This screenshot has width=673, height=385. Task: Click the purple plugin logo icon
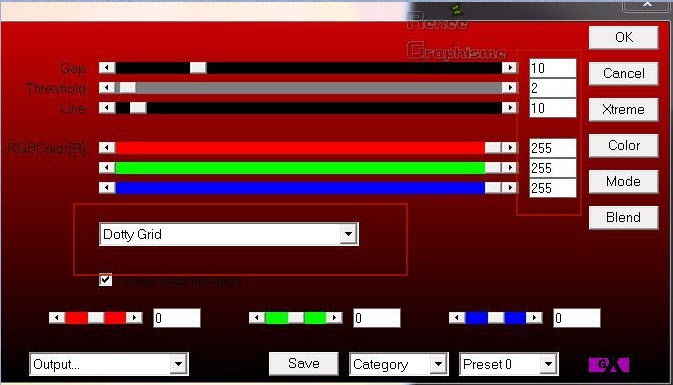[609, 364]
